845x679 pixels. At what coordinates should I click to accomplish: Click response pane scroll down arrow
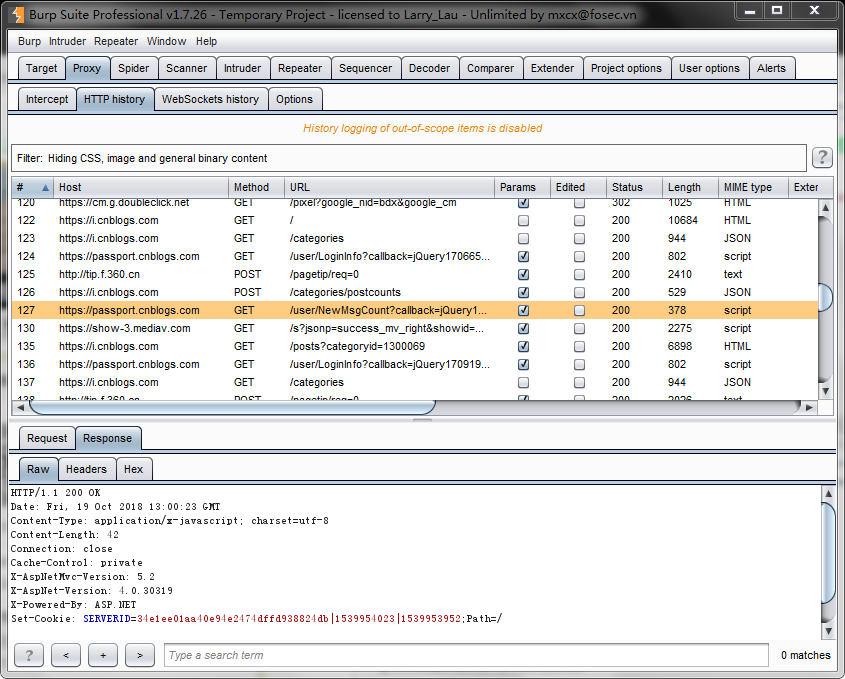828,630
